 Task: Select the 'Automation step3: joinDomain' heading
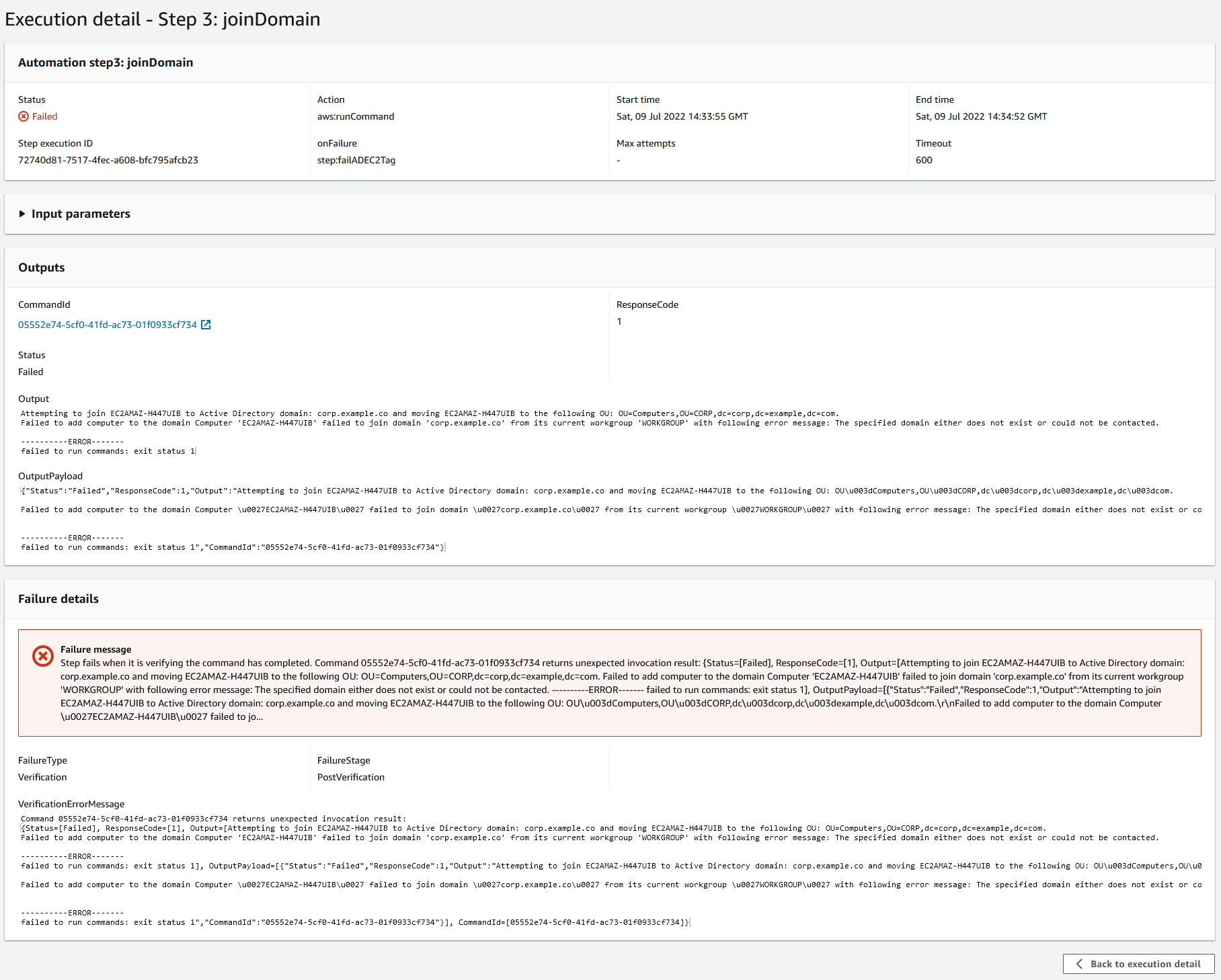point(106,63)
